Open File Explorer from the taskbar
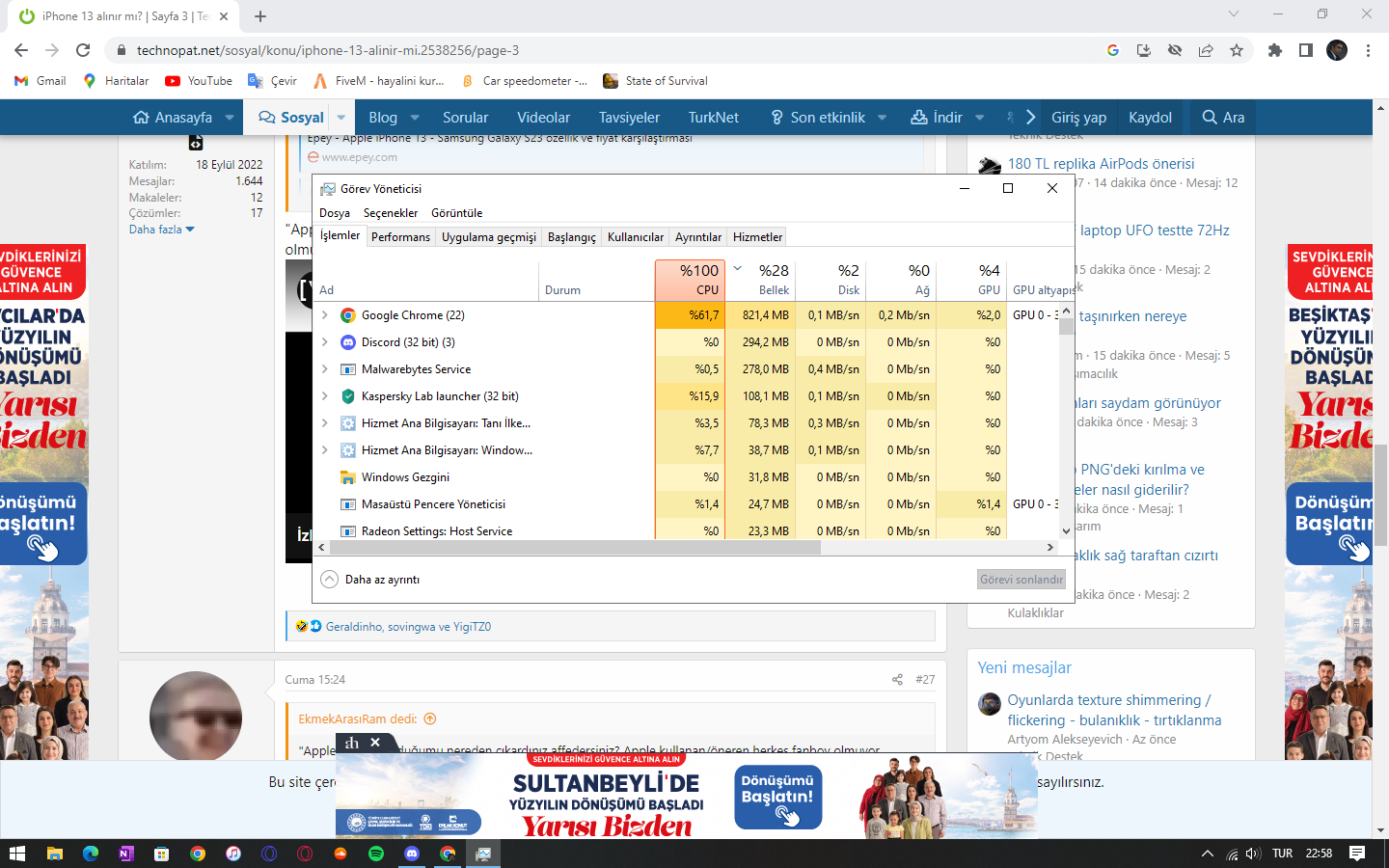Screen dimensions: 1389x868 (54, 854)
